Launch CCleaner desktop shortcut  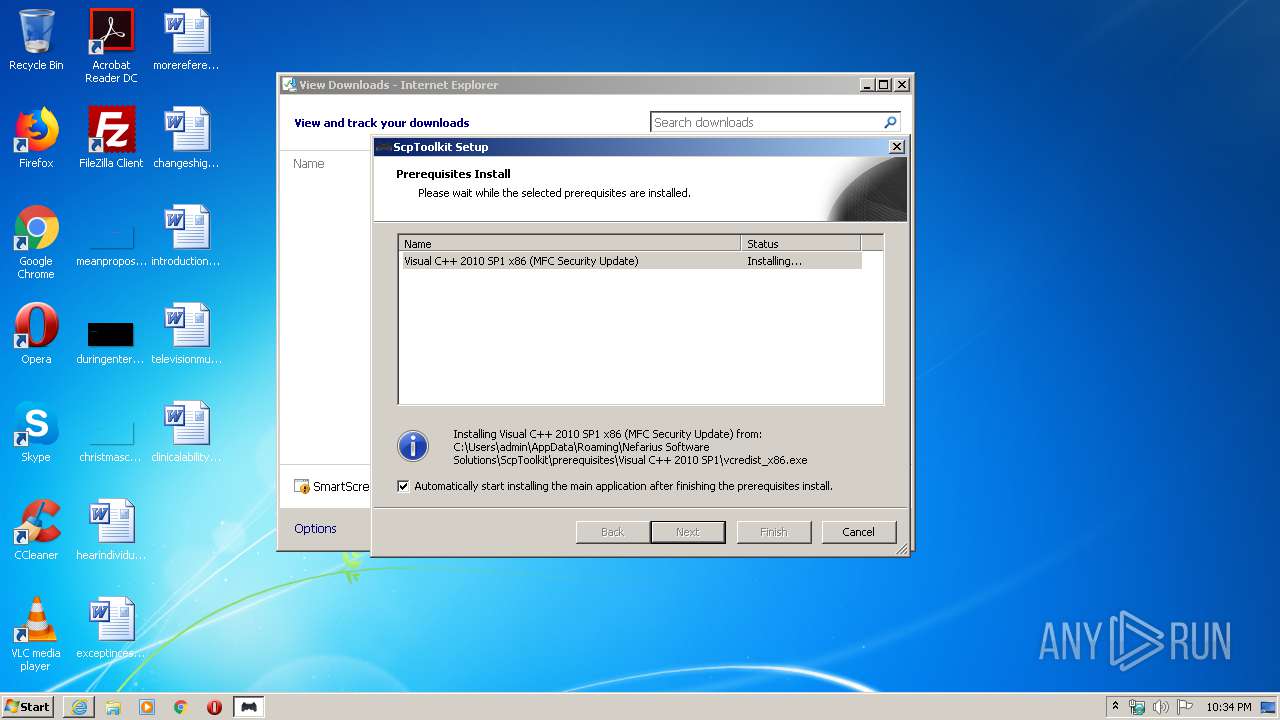[36, 530]
